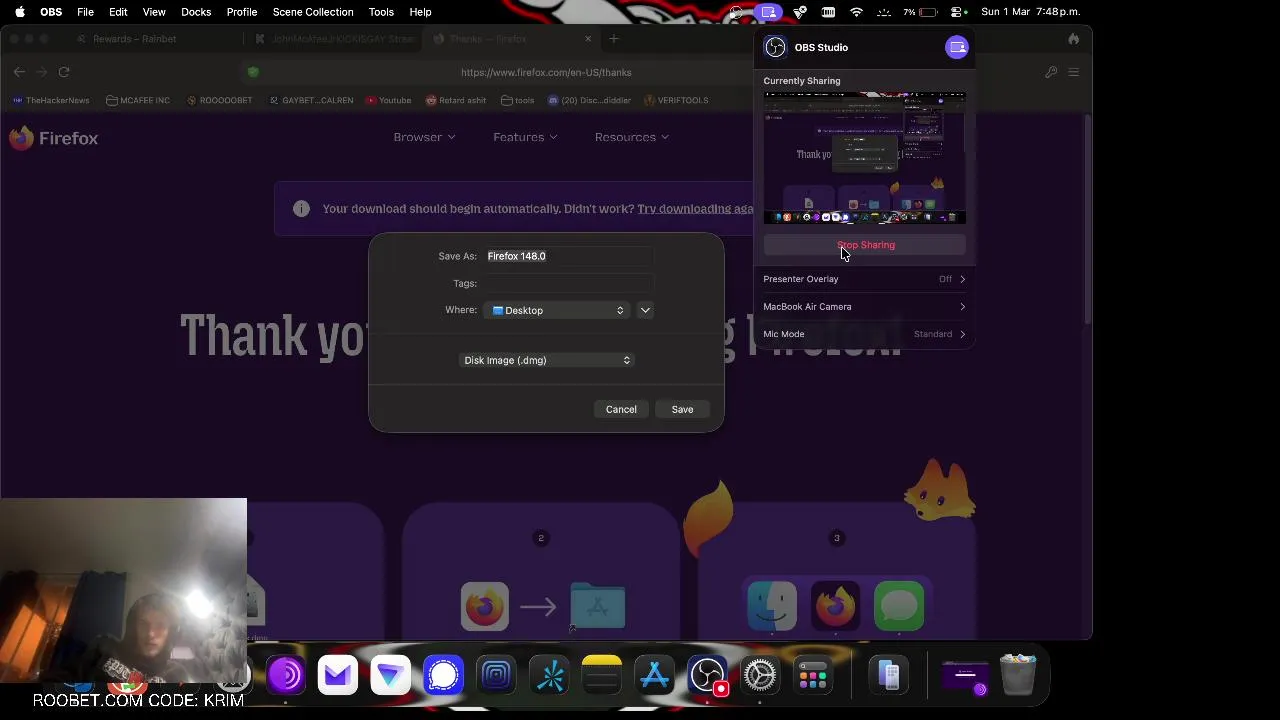Open Proton Mail from the Dock
The height and width of the screenshot is (720, 1280).
pyautogui.click(x=338, y=676)
